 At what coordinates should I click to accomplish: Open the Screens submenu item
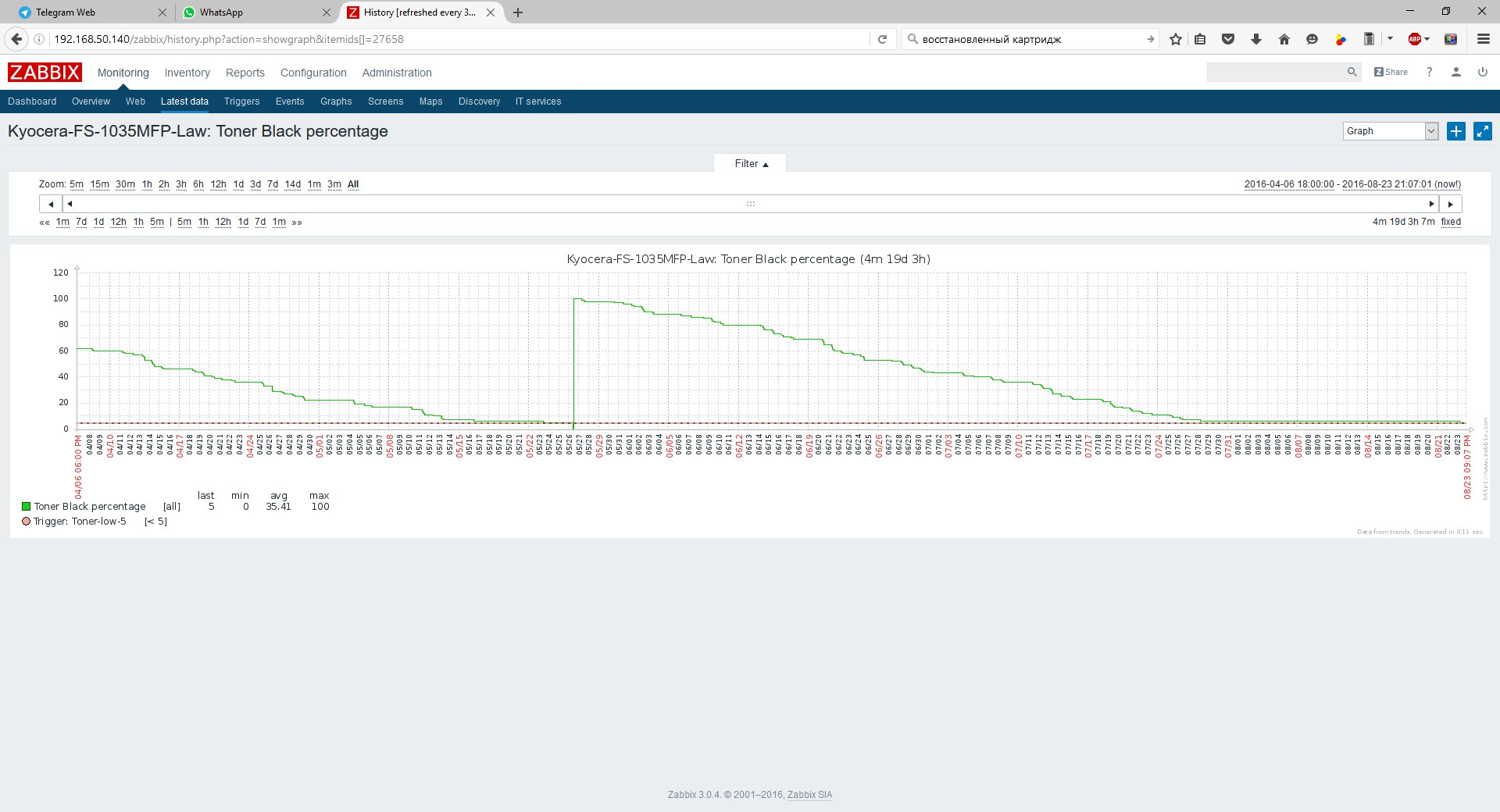pos(385,101)
